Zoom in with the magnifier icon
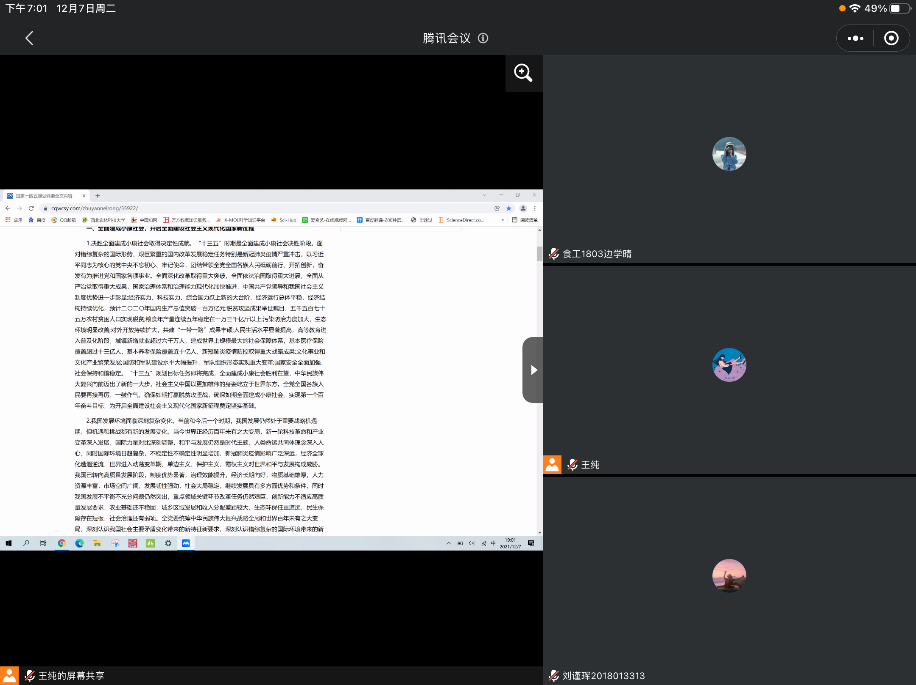 pos(523,72)
